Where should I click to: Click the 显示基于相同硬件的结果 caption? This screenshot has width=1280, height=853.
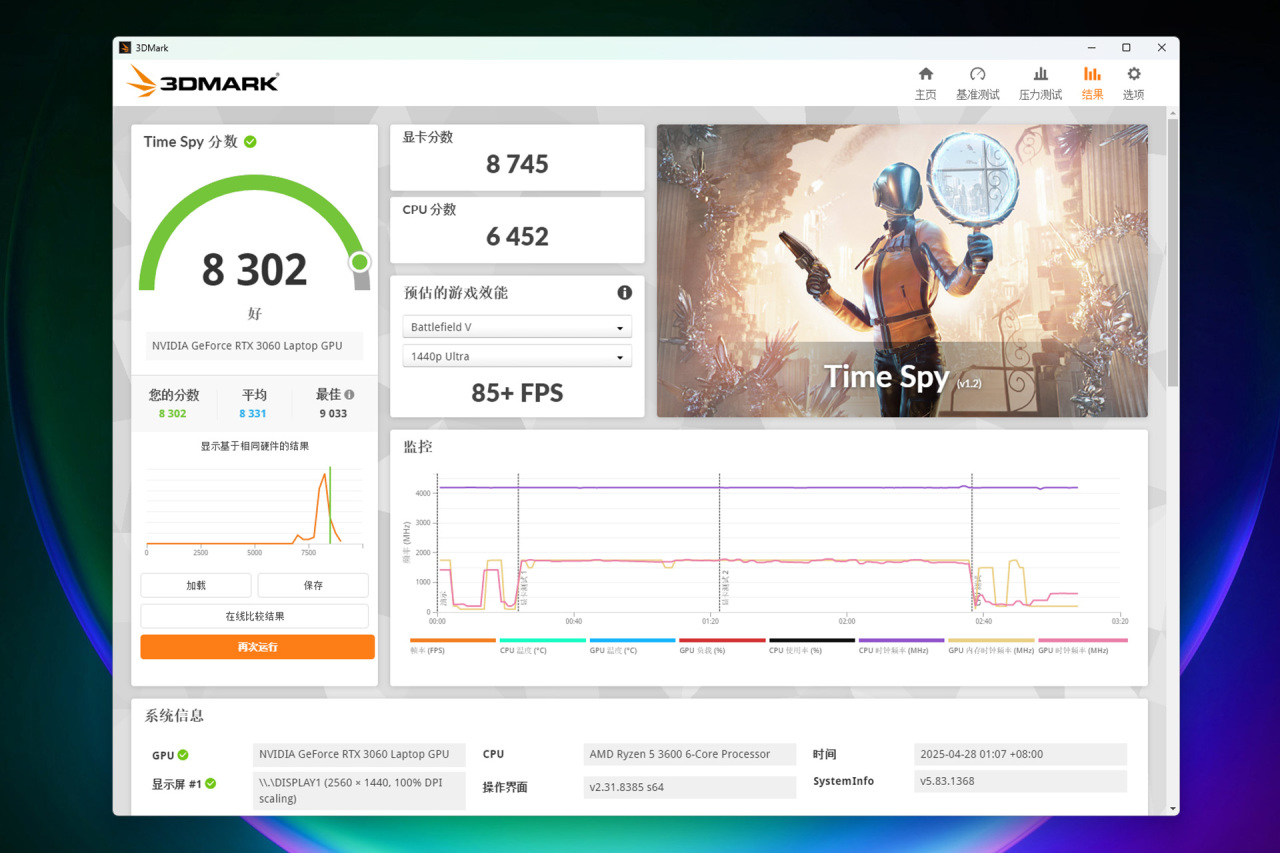pos(255,446)
